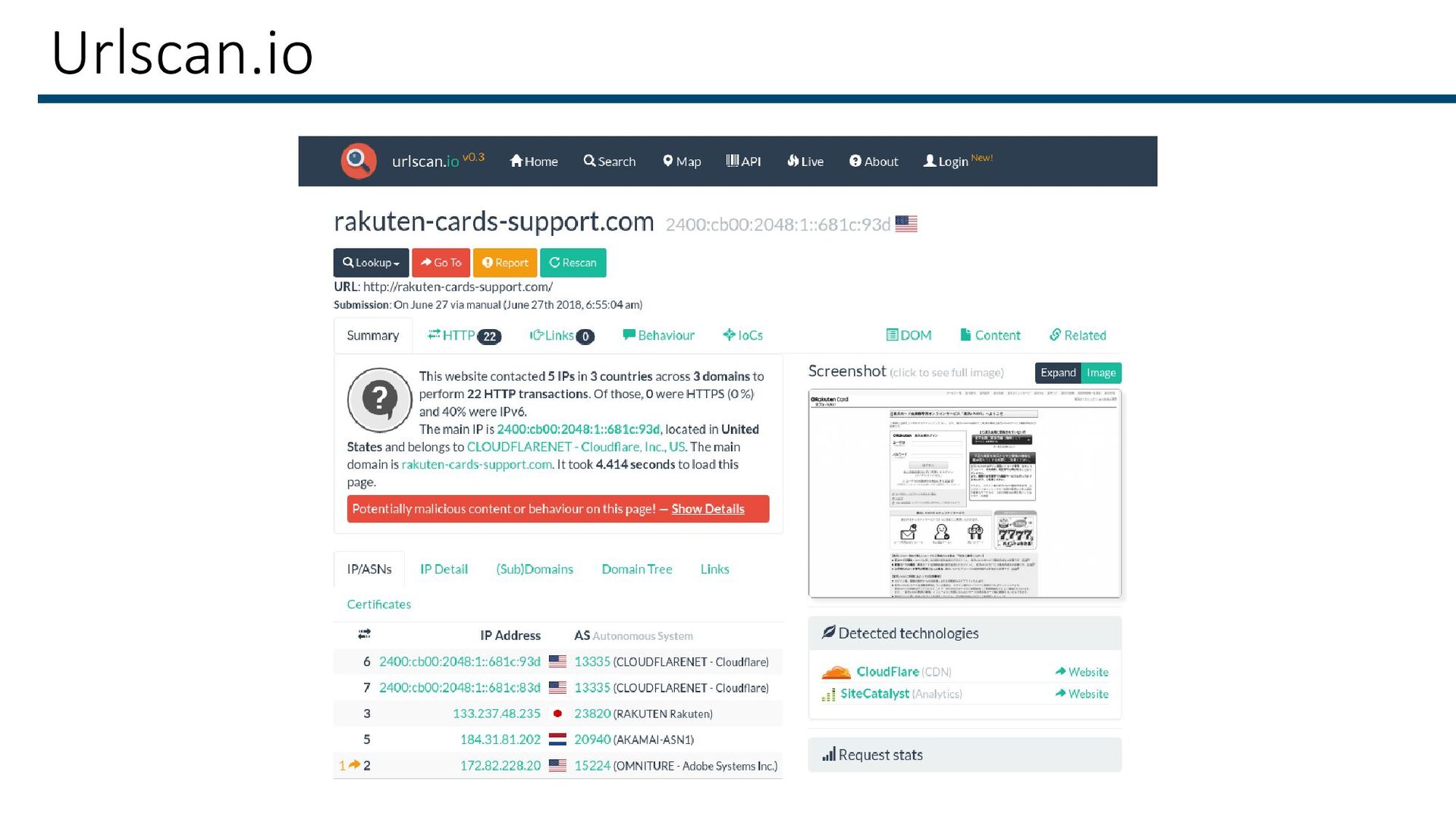This screenshot has width=1456, height=819.
Task: Toggle screenshot Image option
Action: (x=1100, y=372)
